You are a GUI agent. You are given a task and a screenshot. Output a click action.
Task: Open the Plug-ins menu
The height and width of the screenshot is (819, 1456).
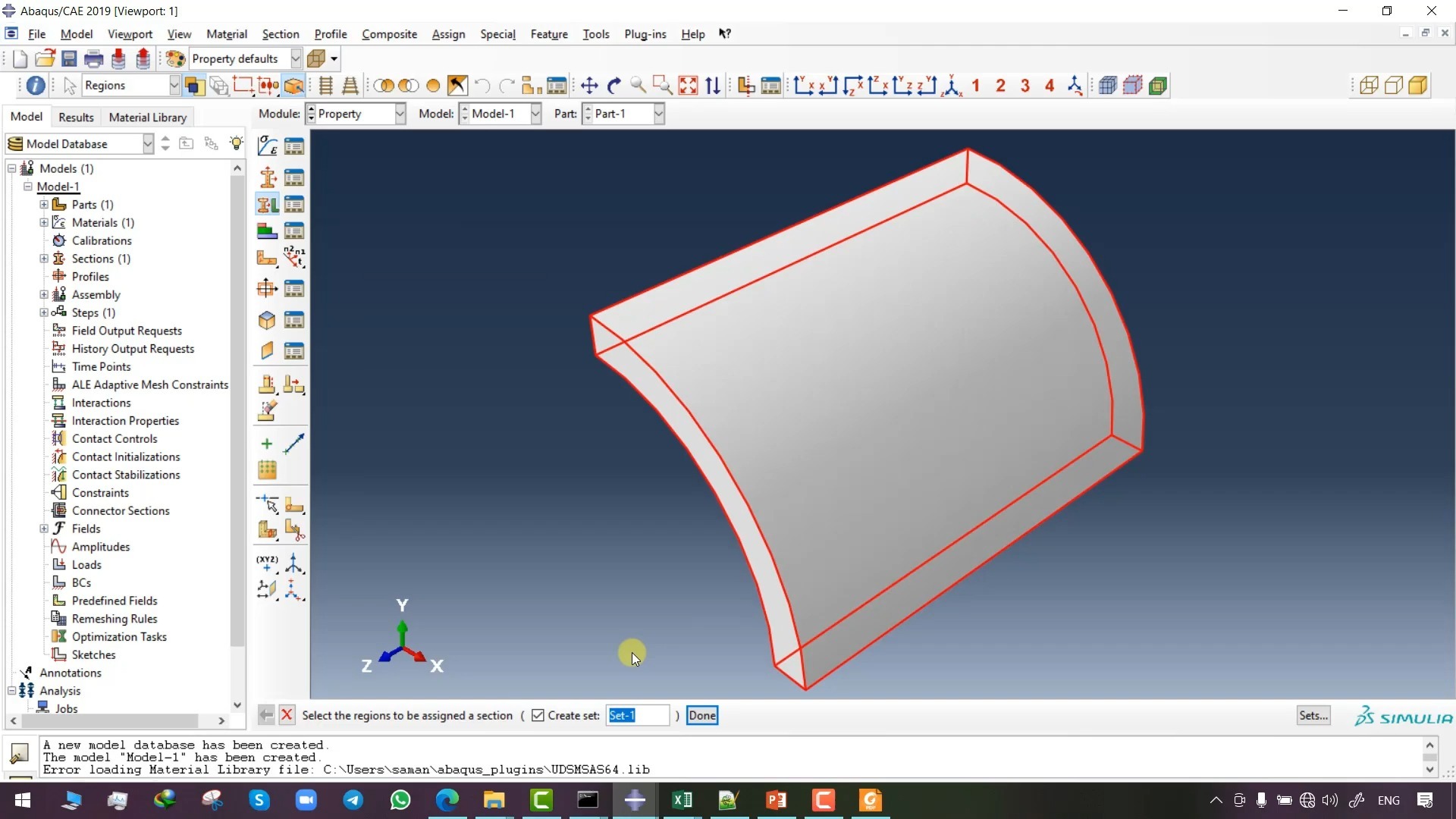[x=645, y=34]
